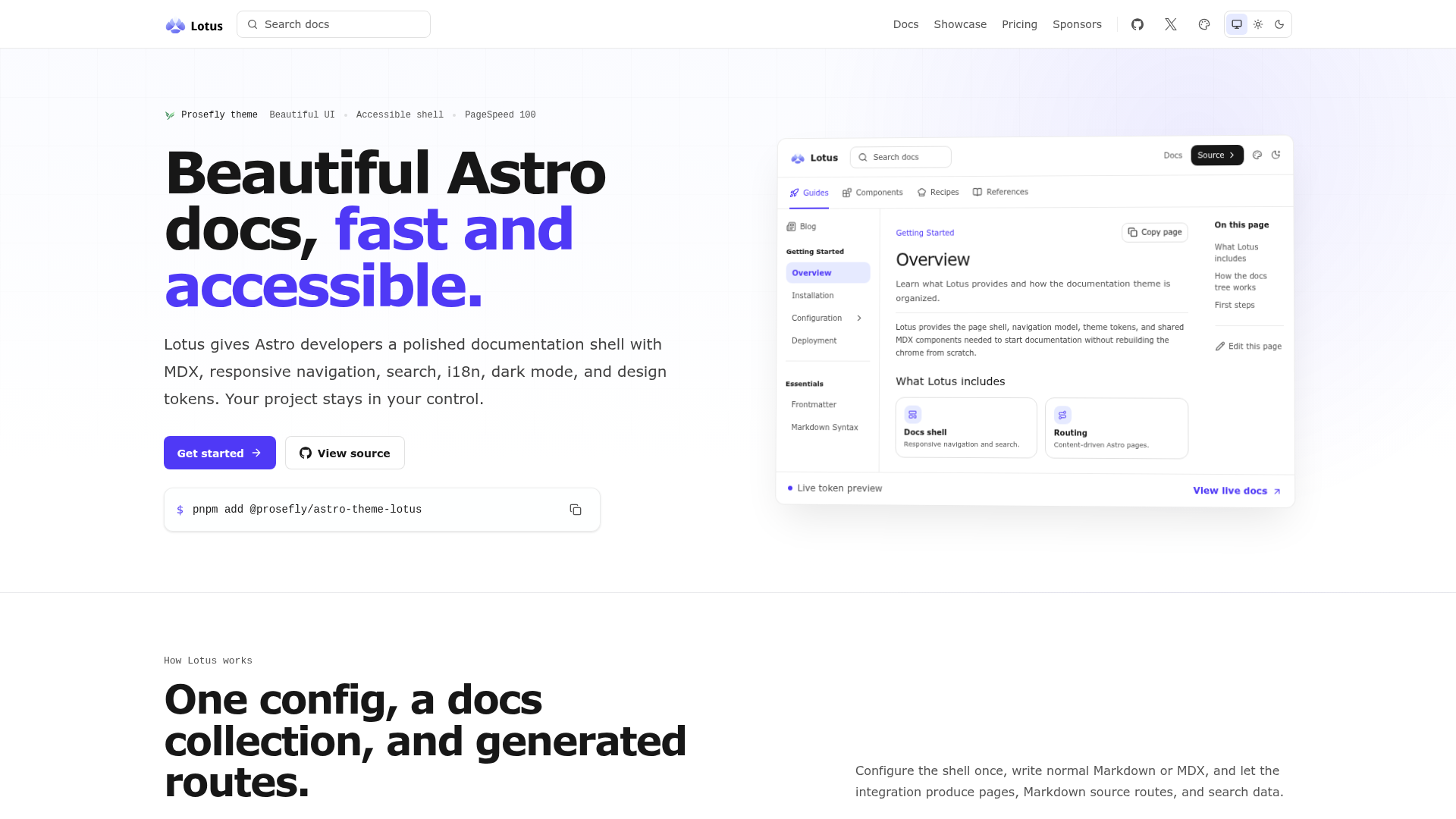Select system theme monitor toggle
Viewport: 1456px width, 819px height.
pos(1237,24)
